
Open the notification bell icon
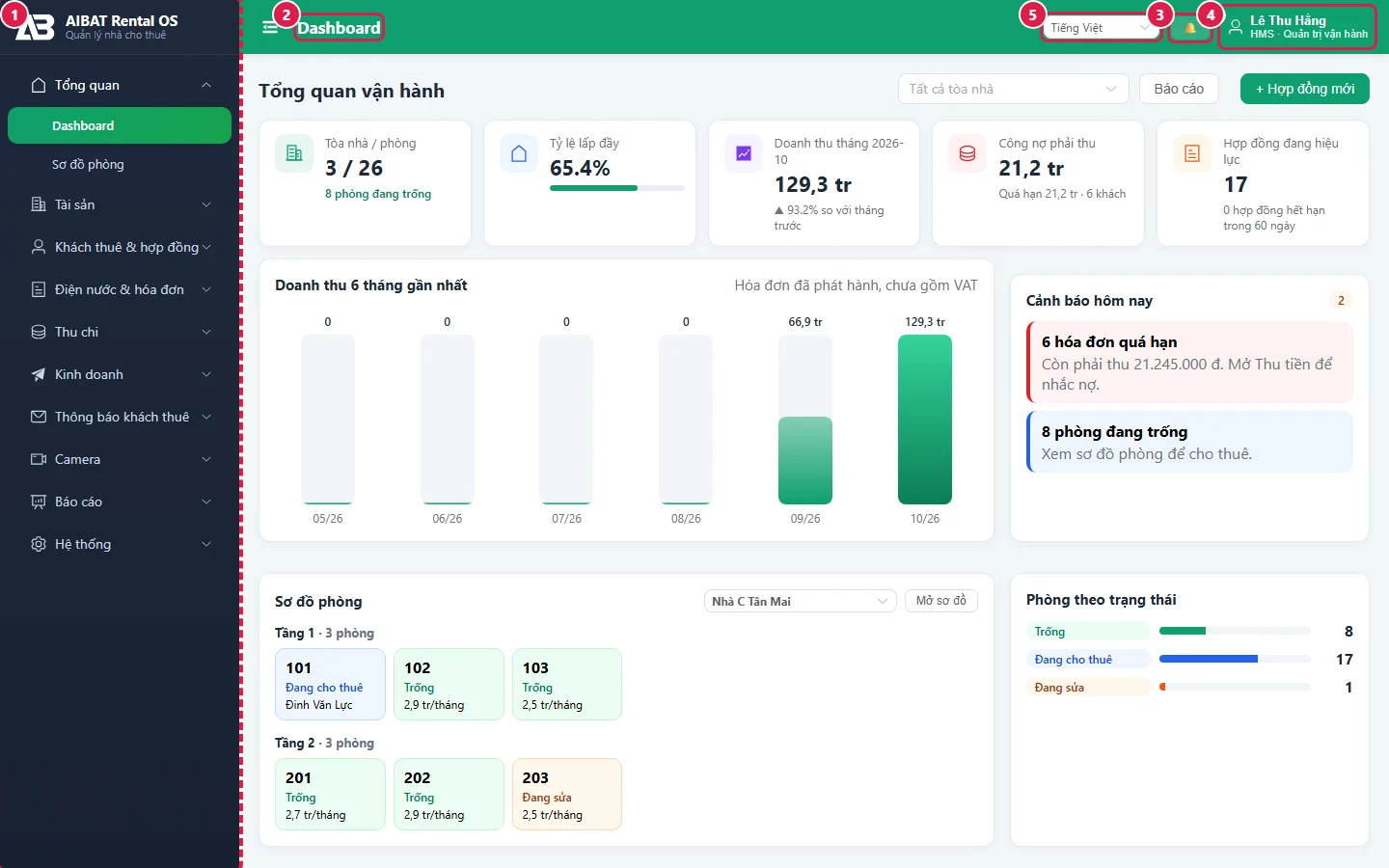1189,28
